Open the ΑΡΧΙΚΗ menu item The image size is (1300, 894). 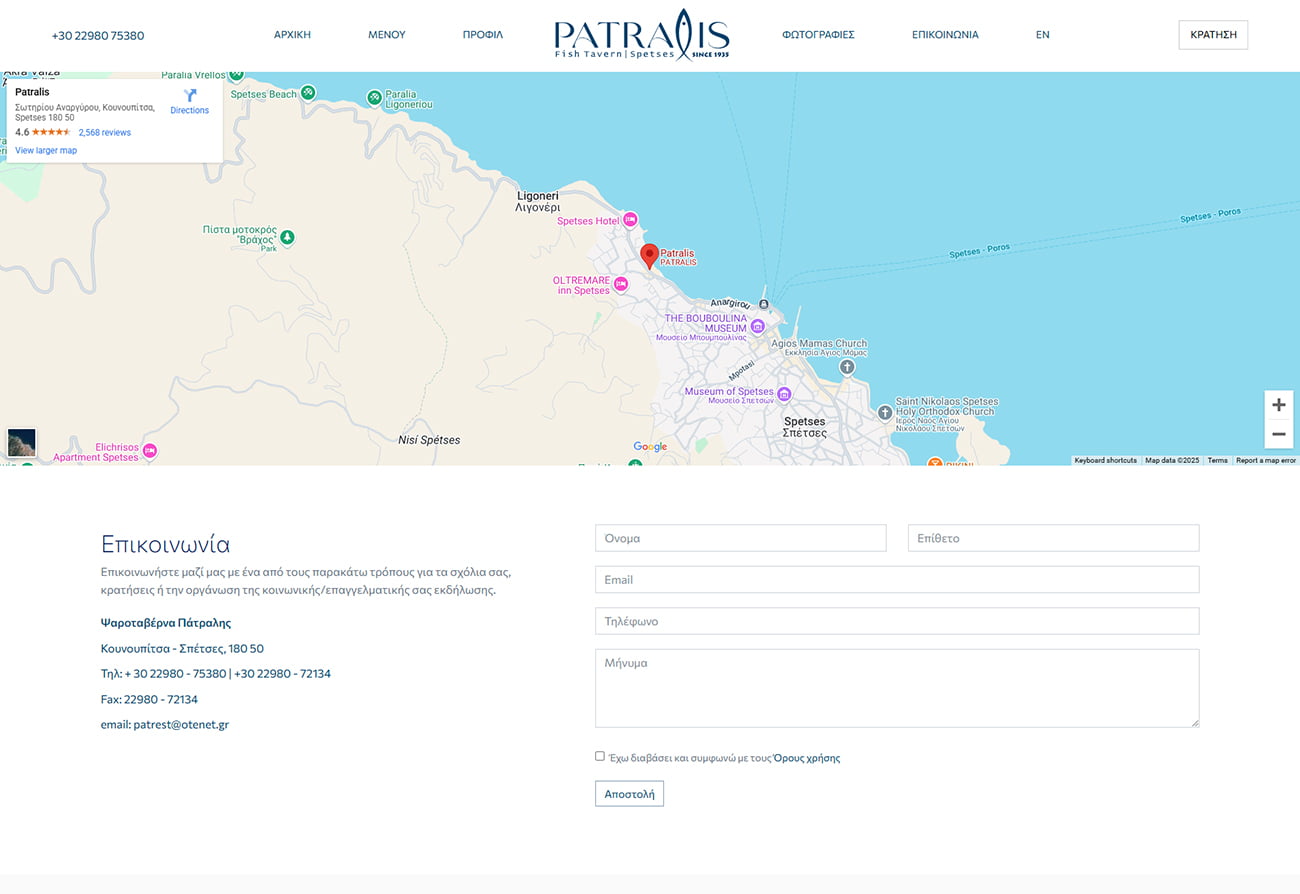[x=292, y=35]
